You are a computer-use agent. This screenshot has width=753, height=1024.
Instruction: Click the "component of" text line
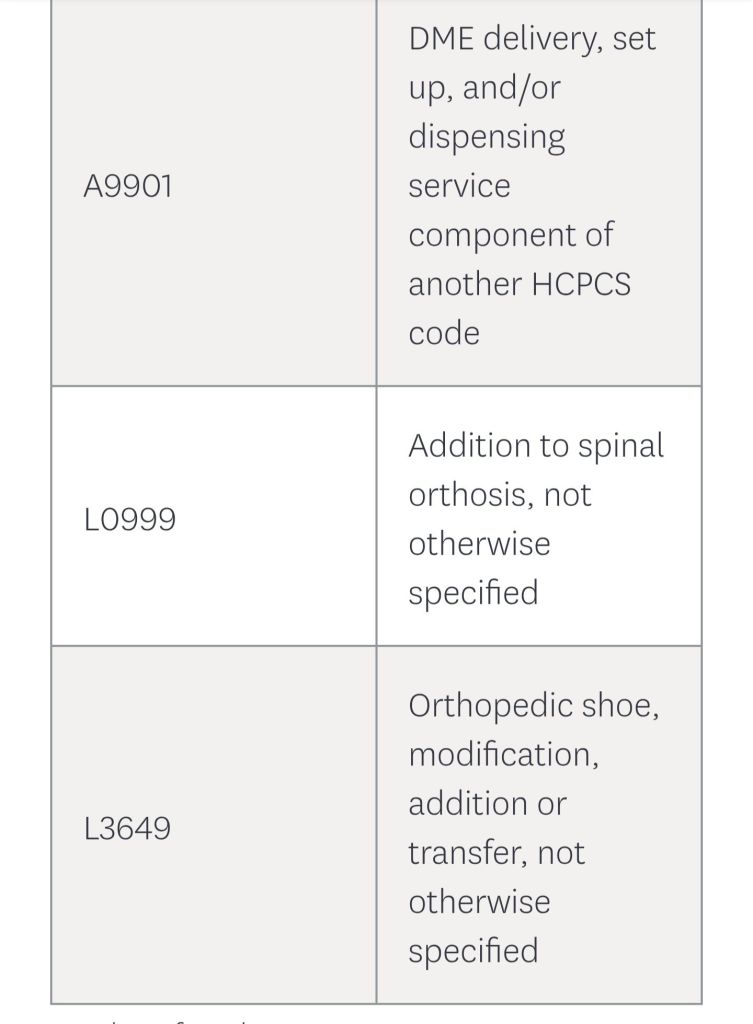pyautogui.click(x=510, y=235)
